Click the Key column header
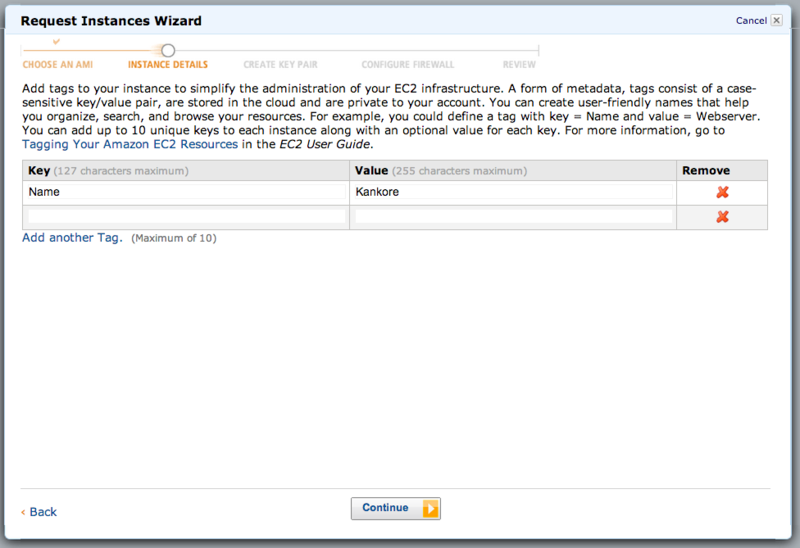800x548 pixels. [x=186, y=170]
